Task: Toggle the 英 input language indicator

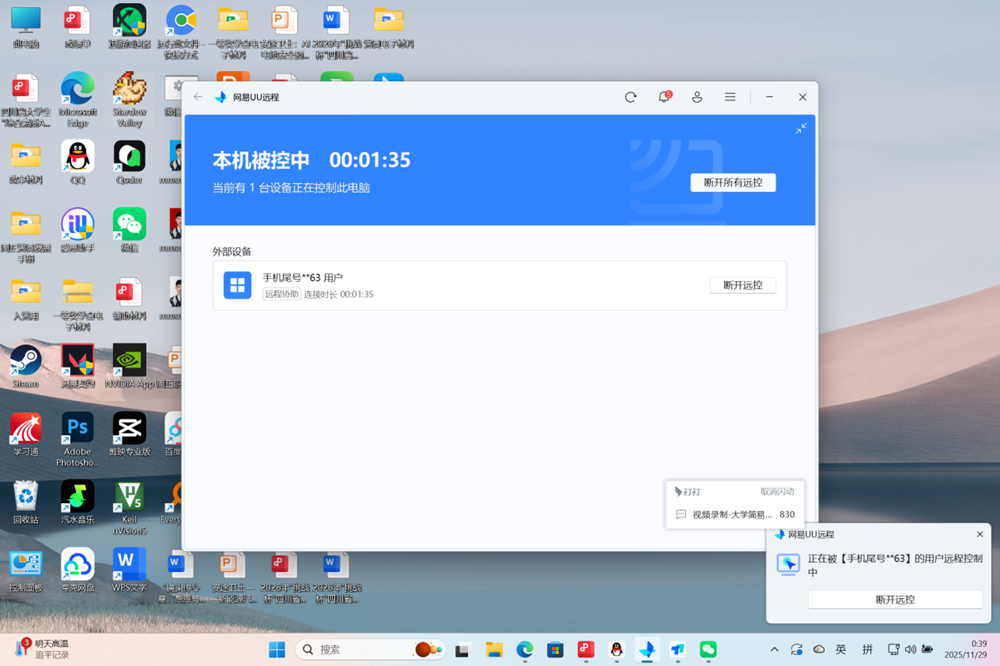Action: (x=841, y=649)
